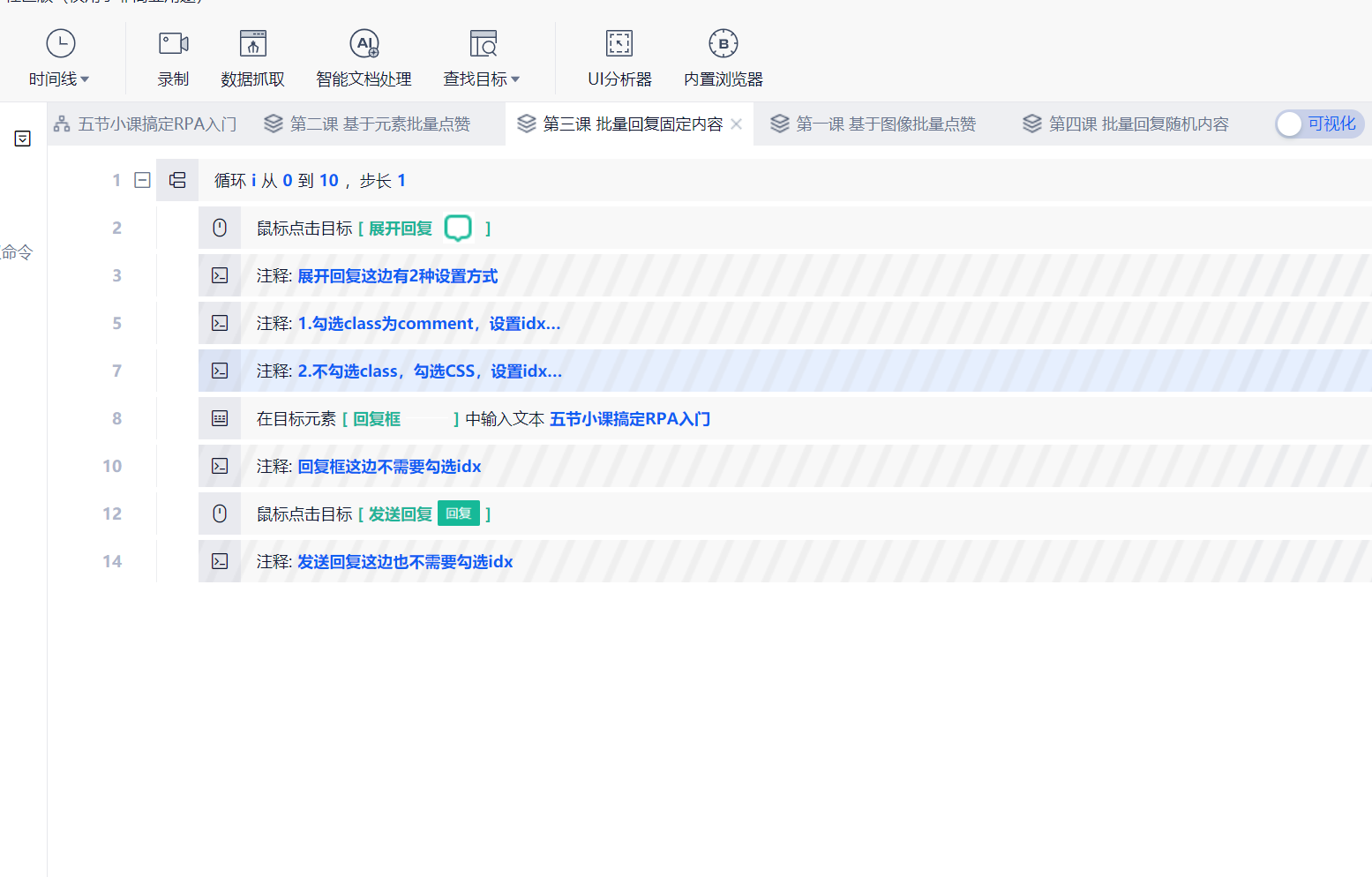Open the 命令 side panel label
The height and width of the screenshot is (877, 1372).
[17, 252]
